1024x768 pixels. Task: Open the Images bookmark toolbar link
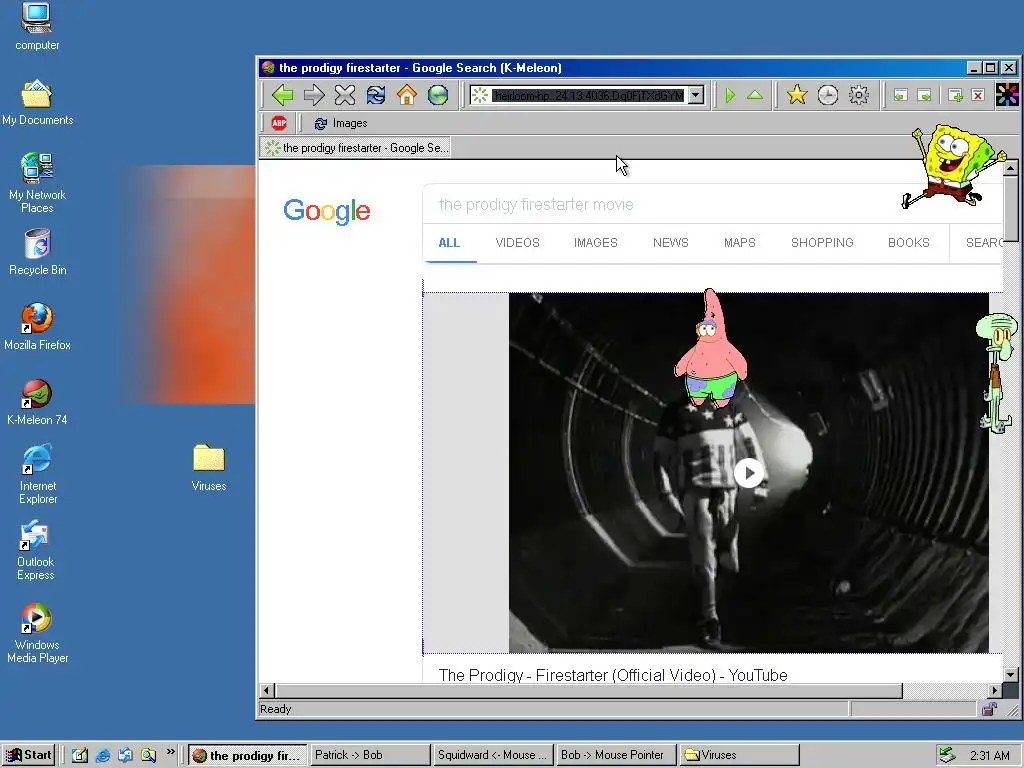[x=341, y=123]
